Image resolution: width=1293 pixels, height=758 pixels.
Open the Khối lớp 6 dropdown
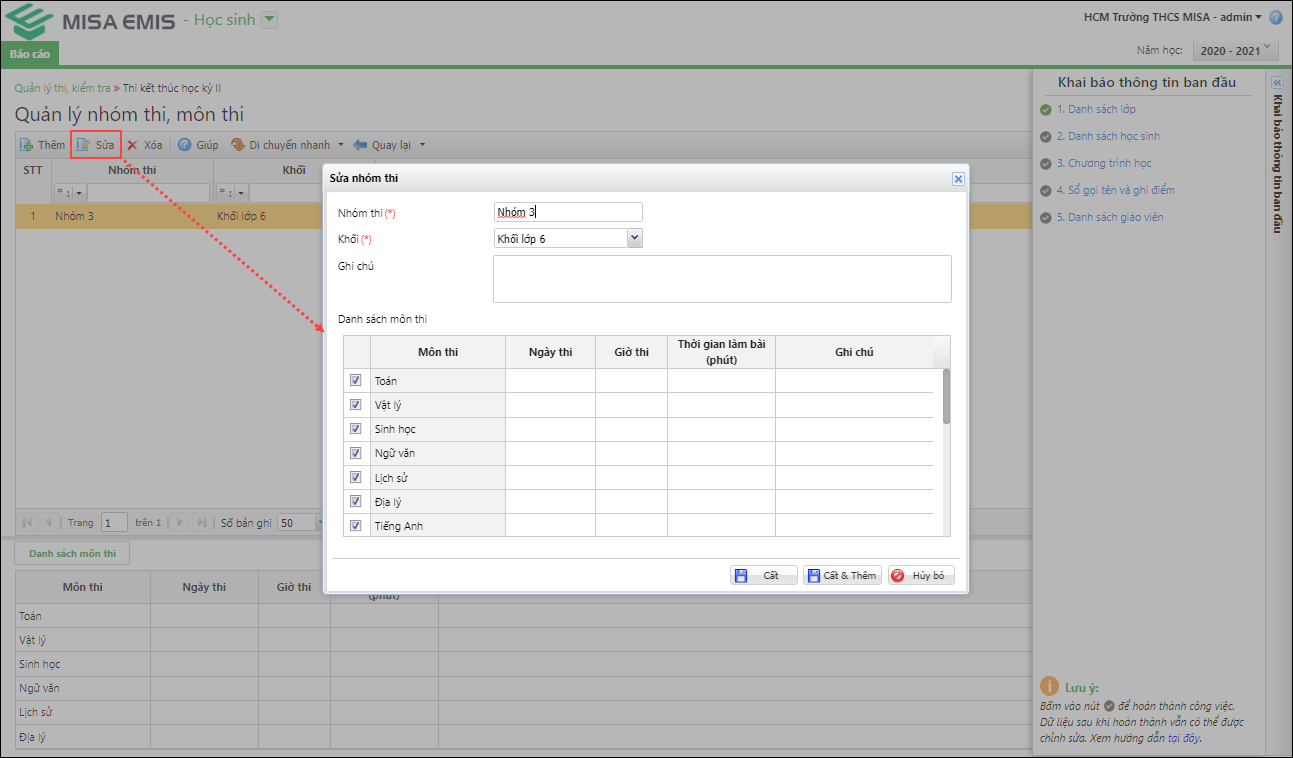(634, 238)
